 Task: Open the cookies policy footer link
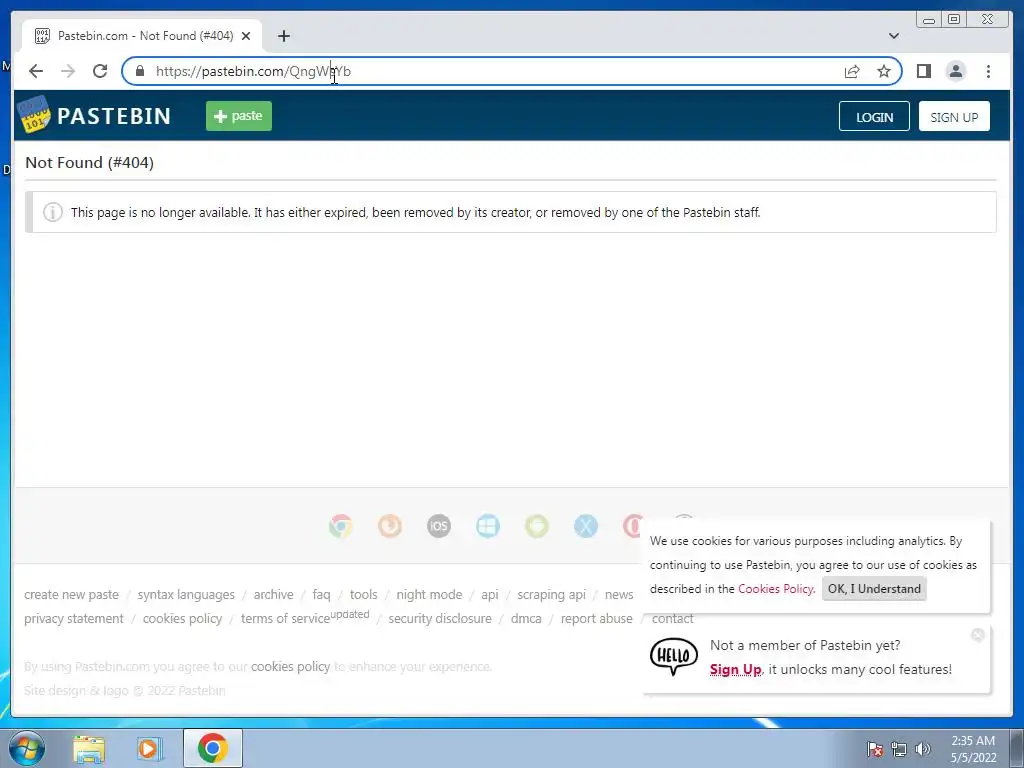[x=182, y=618]
